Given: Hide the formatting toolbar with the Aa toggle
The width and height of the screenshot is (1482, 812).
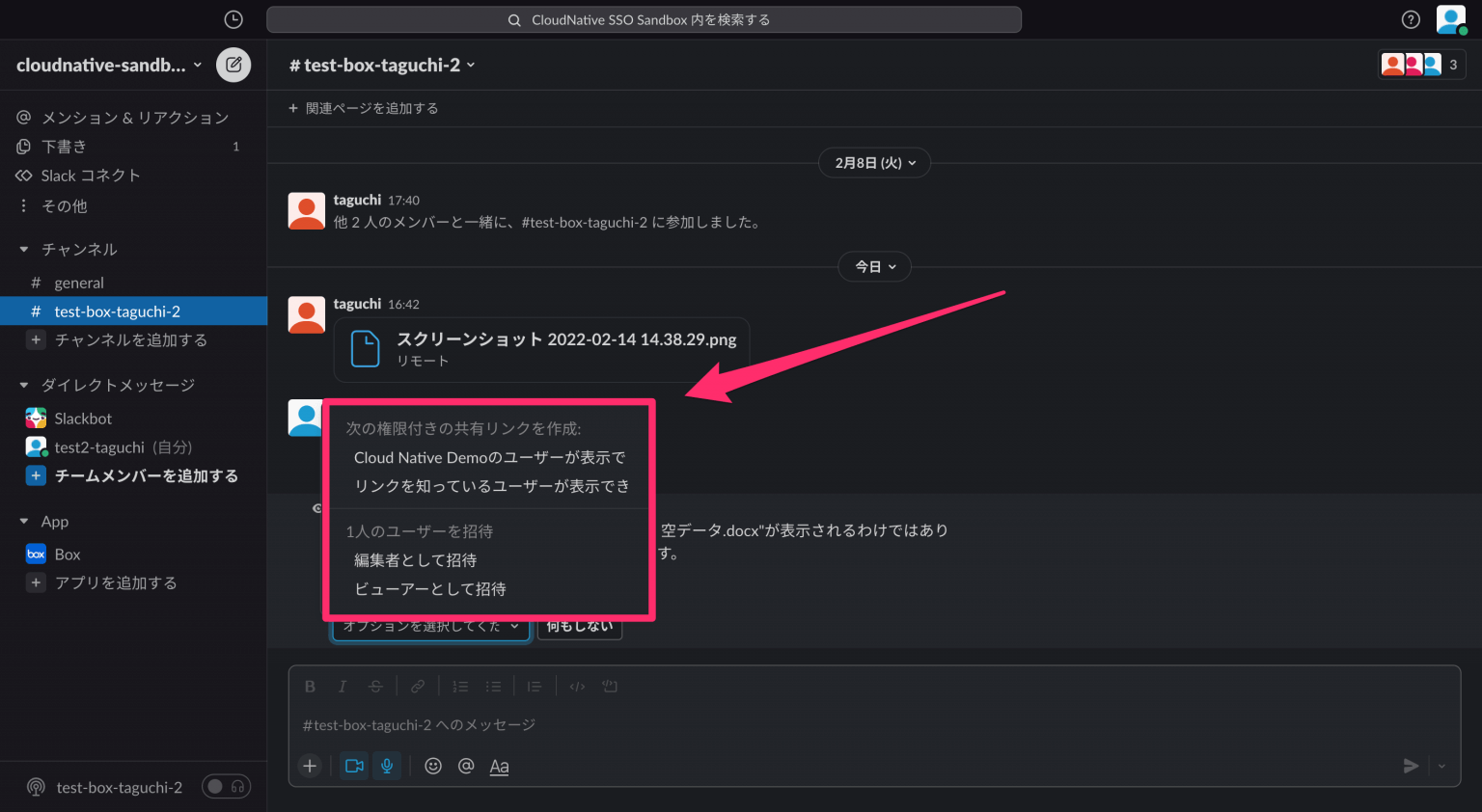Looking at the screenshot, I should (x=499, y=765).
